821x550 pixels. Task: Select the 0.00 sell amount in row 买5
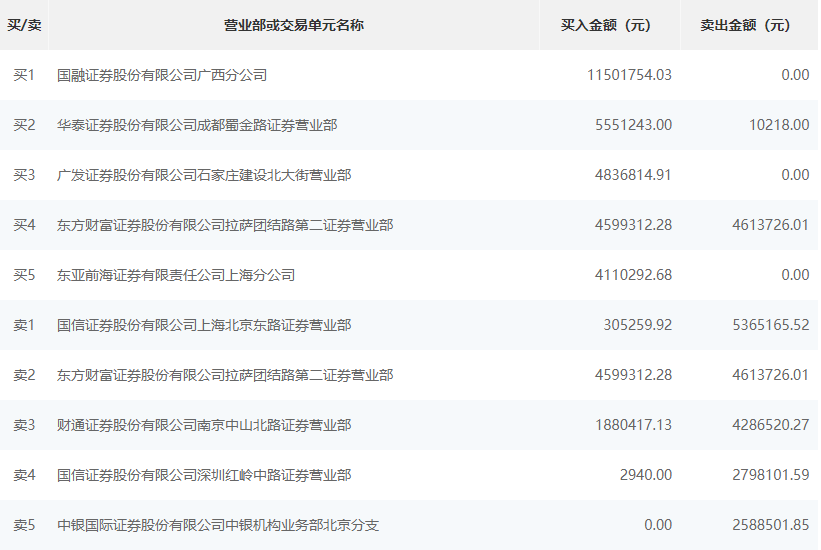tap(795, 275)
